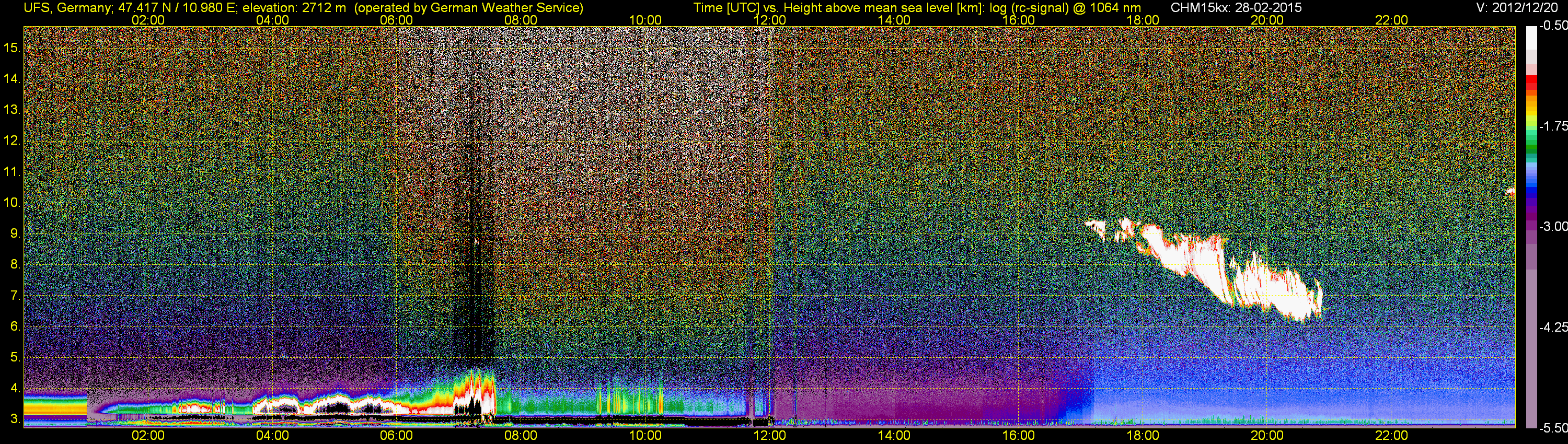Select the 16:00 label on the upper time axis
Image resolution: width=1568 pixels, height=444 pixels.
click(x=1018, y=20)
